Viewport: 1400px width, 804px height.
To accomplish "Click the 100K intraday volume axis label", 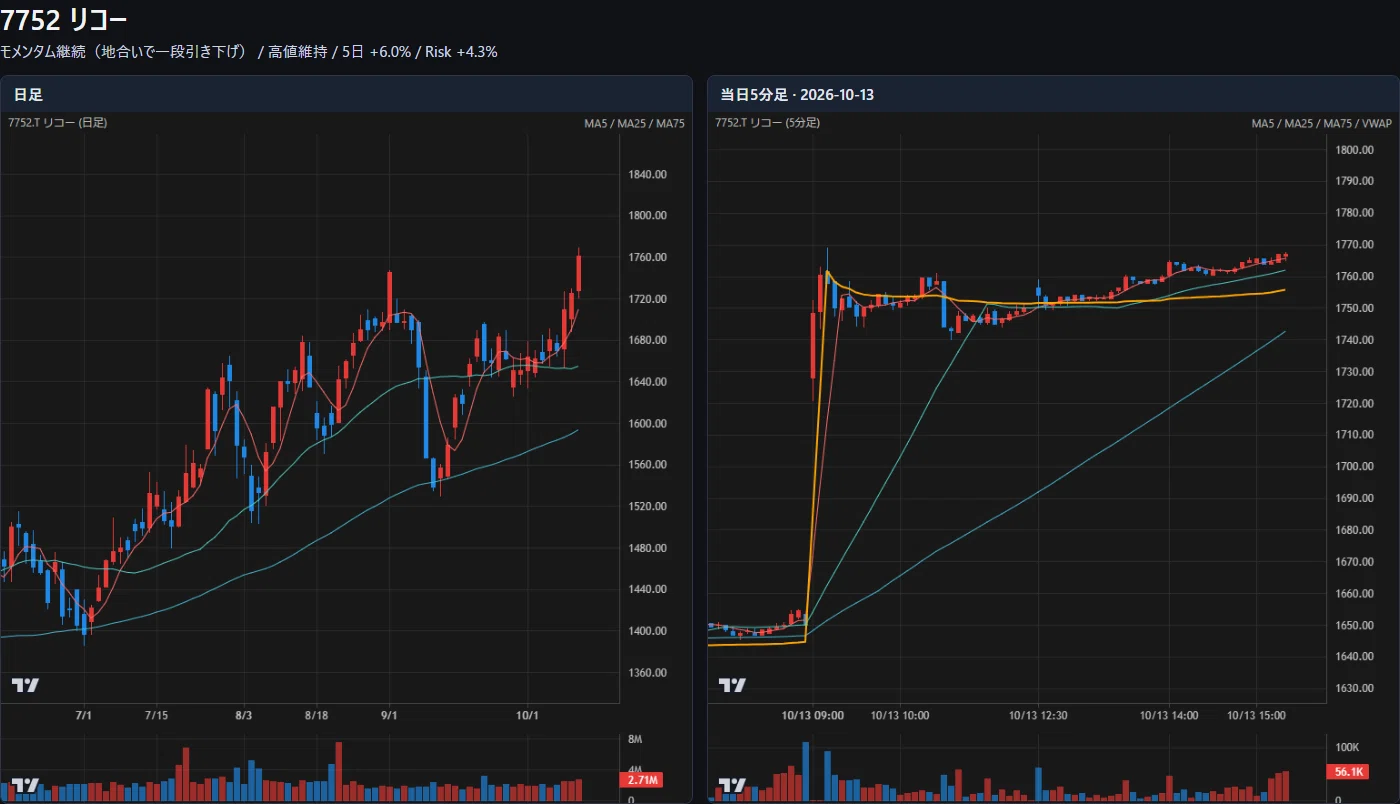I will 1347,748.
